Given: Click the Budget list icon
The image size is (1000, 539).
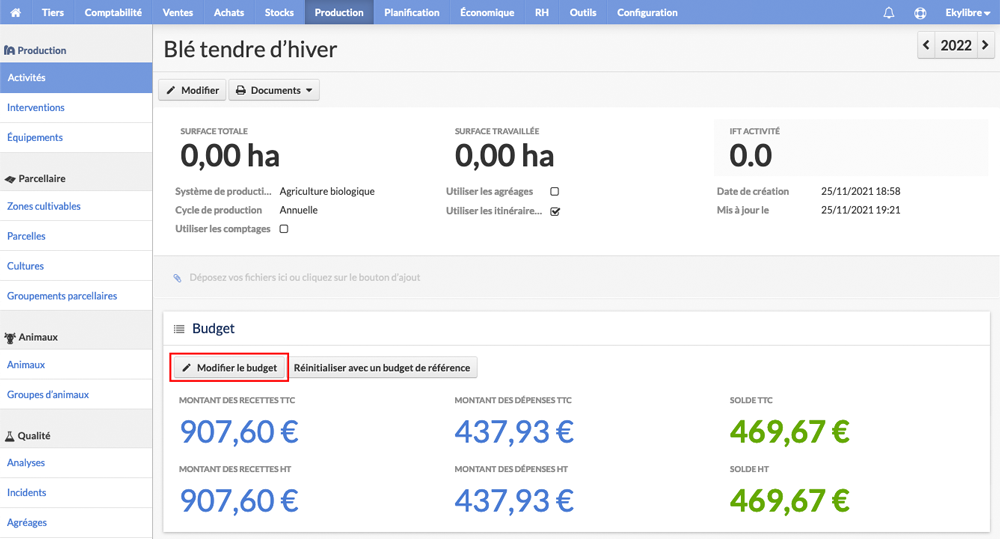Looking at the screenshot, I should pos(179,329).
